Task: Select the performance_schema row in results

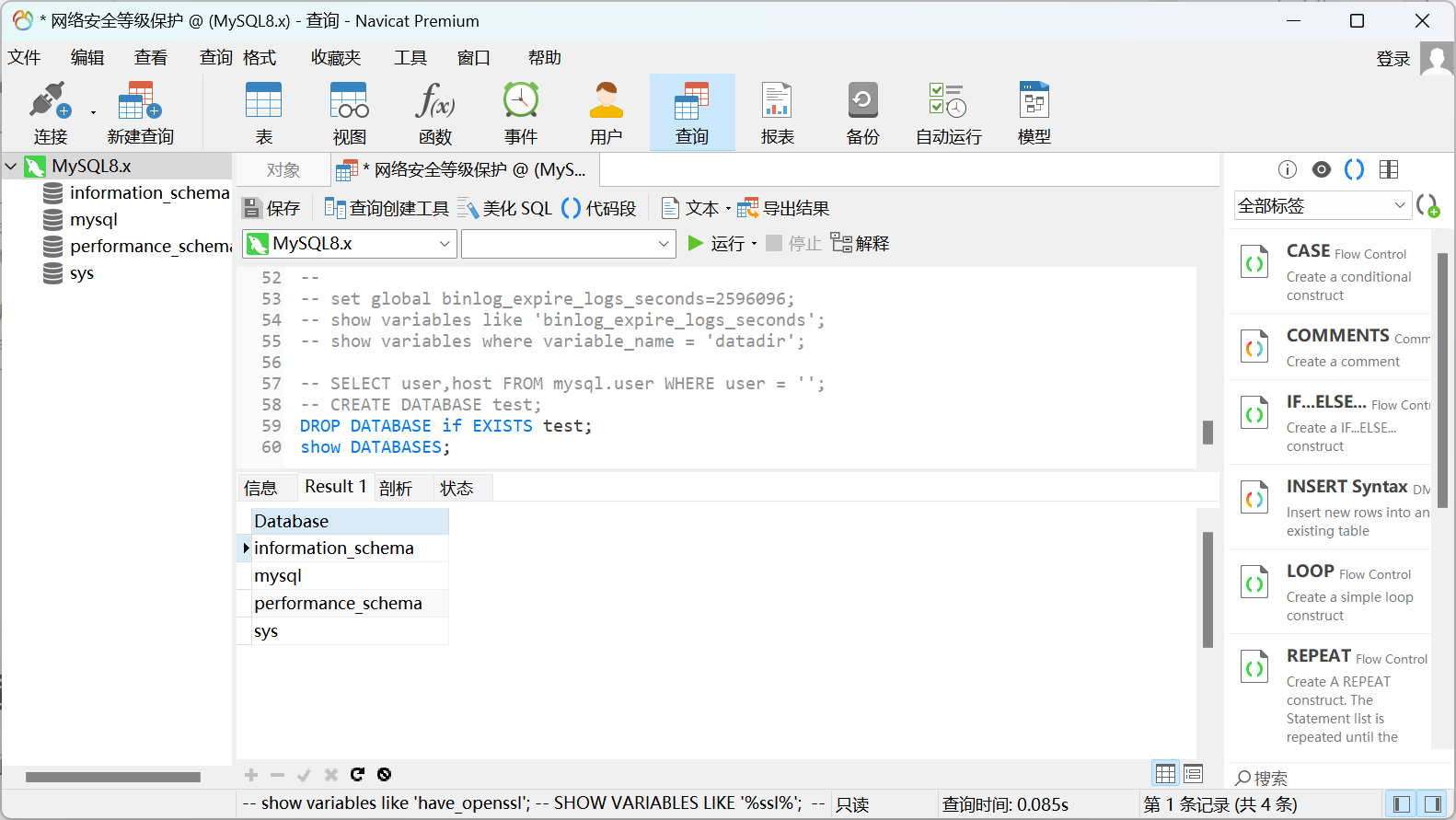Action: click(x=338, y=604)
